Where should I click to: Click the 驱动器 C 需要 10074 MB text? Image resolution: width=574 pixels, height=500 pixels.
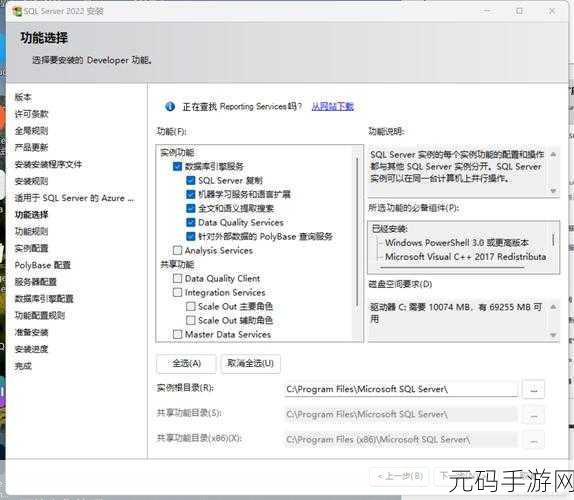[456, 313]
